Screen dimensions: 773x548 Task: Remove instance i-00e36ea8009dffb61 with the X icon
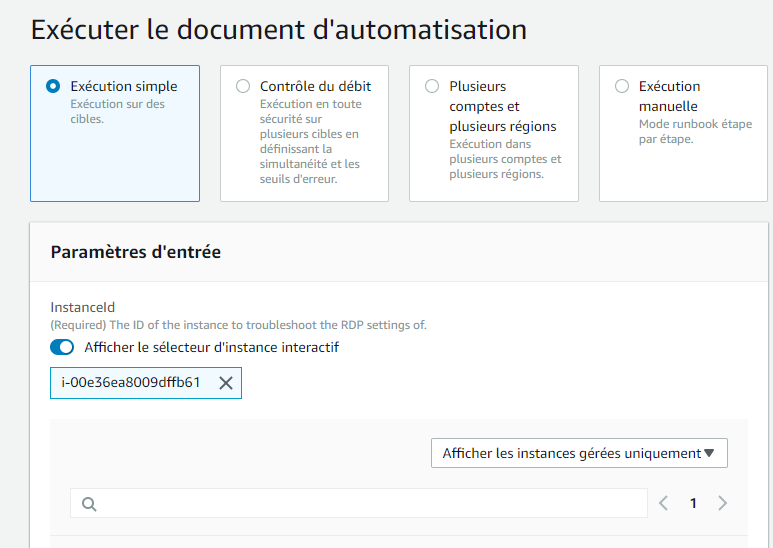point(226,383)
